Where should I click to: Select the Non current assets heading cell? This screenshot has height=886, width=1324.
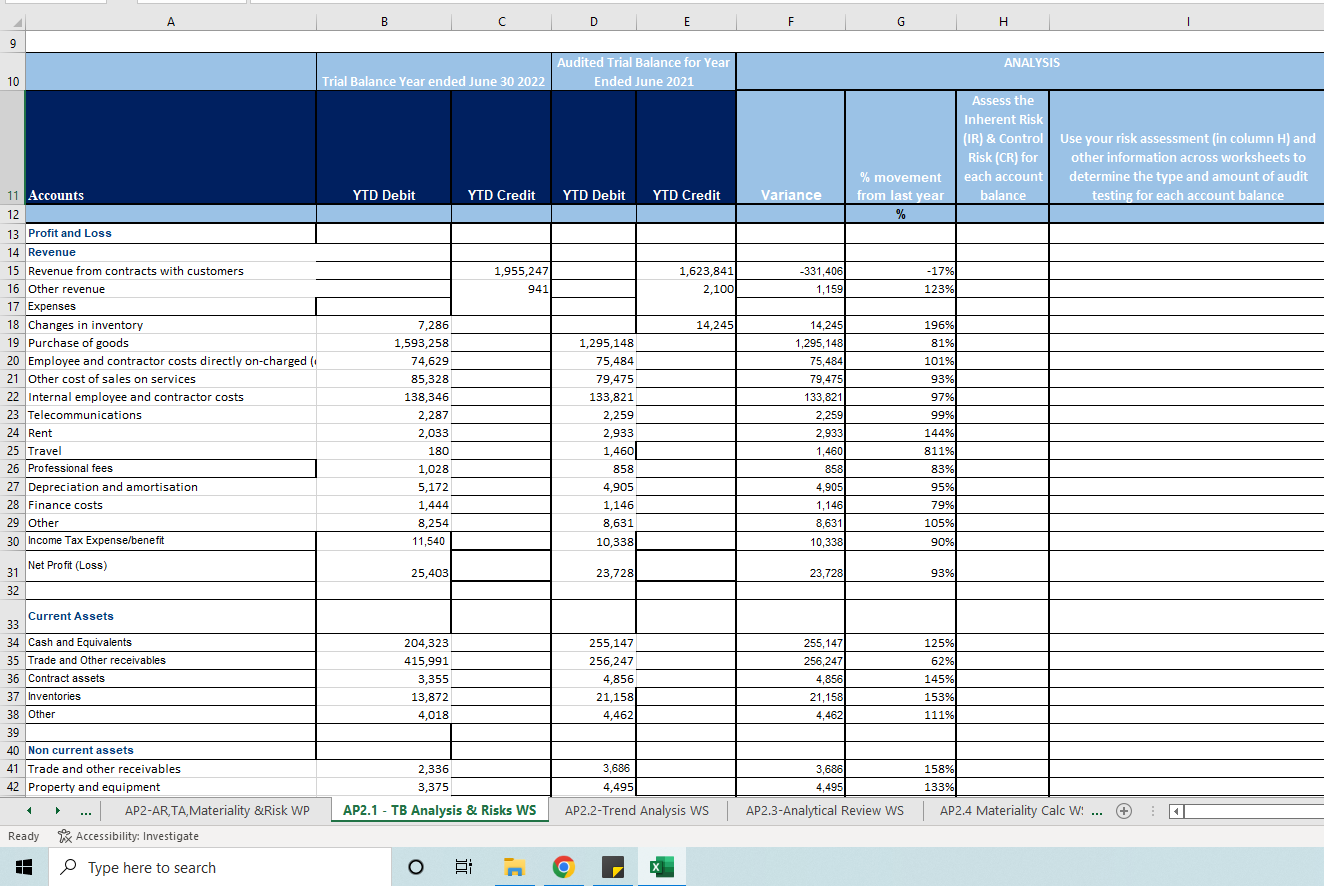point(170,750)
